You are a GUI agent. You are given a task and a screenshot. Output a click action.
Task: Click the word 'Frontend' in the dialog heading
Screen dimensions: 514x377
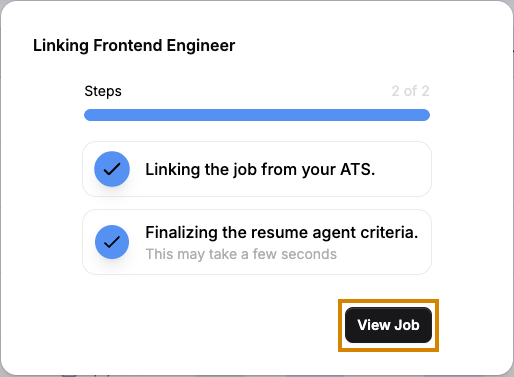click(x=127, y=45)
